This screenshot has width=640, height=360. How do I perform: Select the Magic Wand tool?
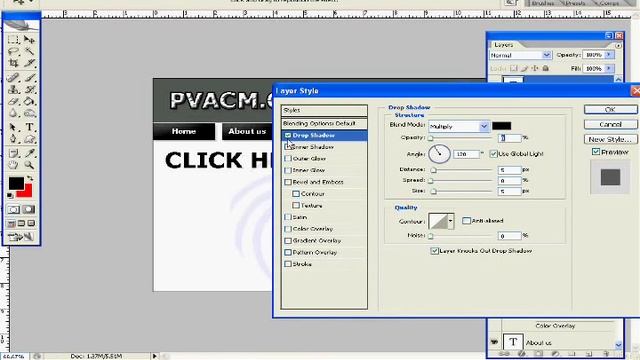(x=29, y=51)
